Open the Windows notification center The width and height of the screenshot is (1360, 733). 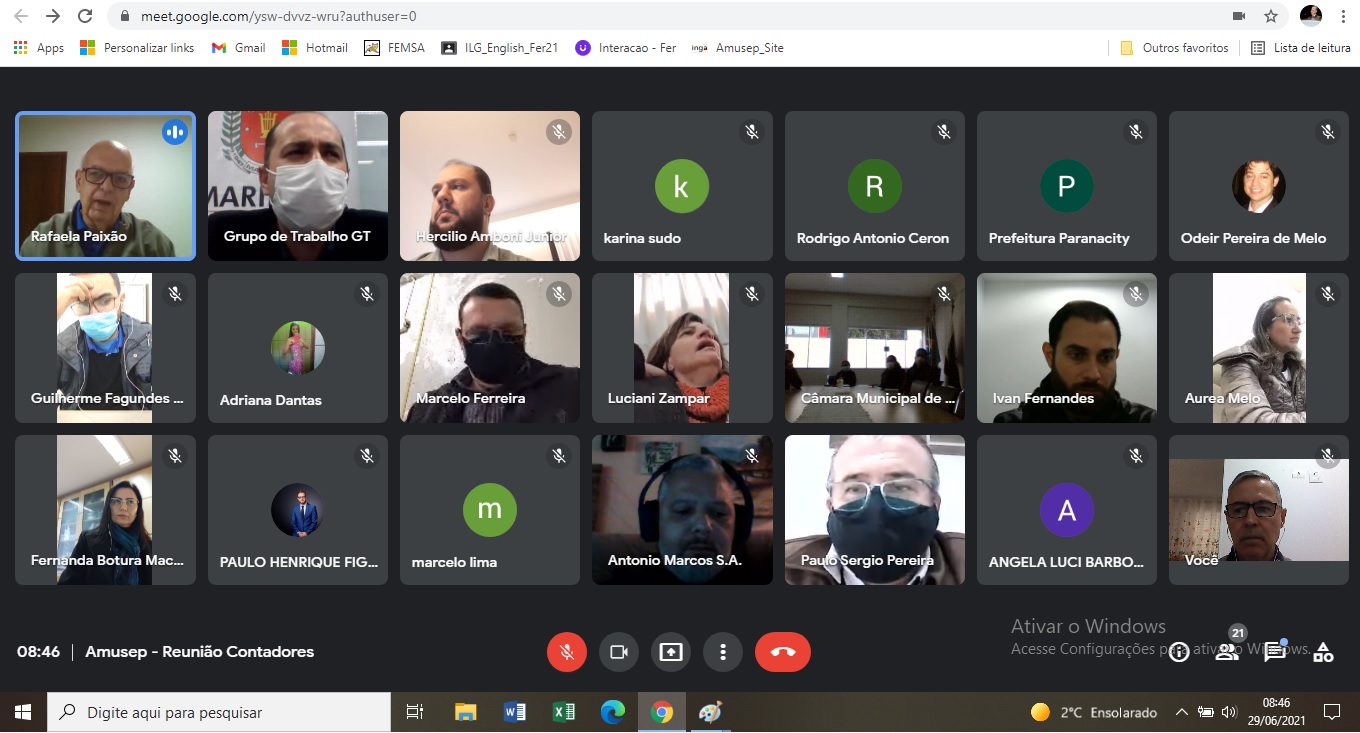pos(1332,712)
